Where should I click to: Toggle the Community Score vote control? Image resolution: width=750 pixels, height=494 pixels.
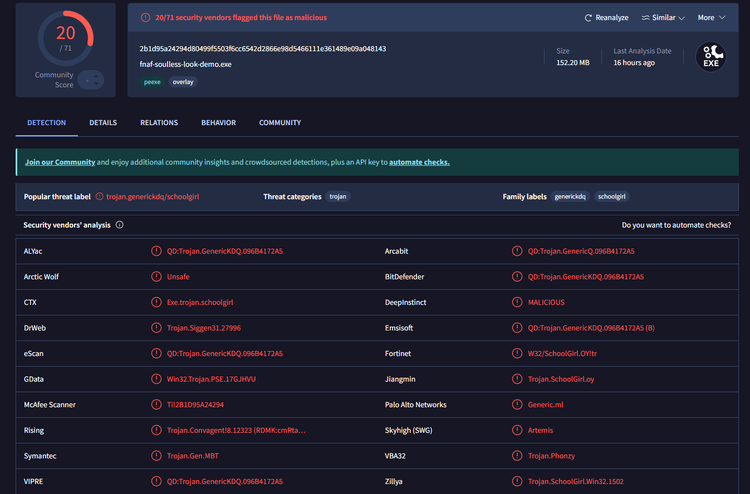point(91,80)
